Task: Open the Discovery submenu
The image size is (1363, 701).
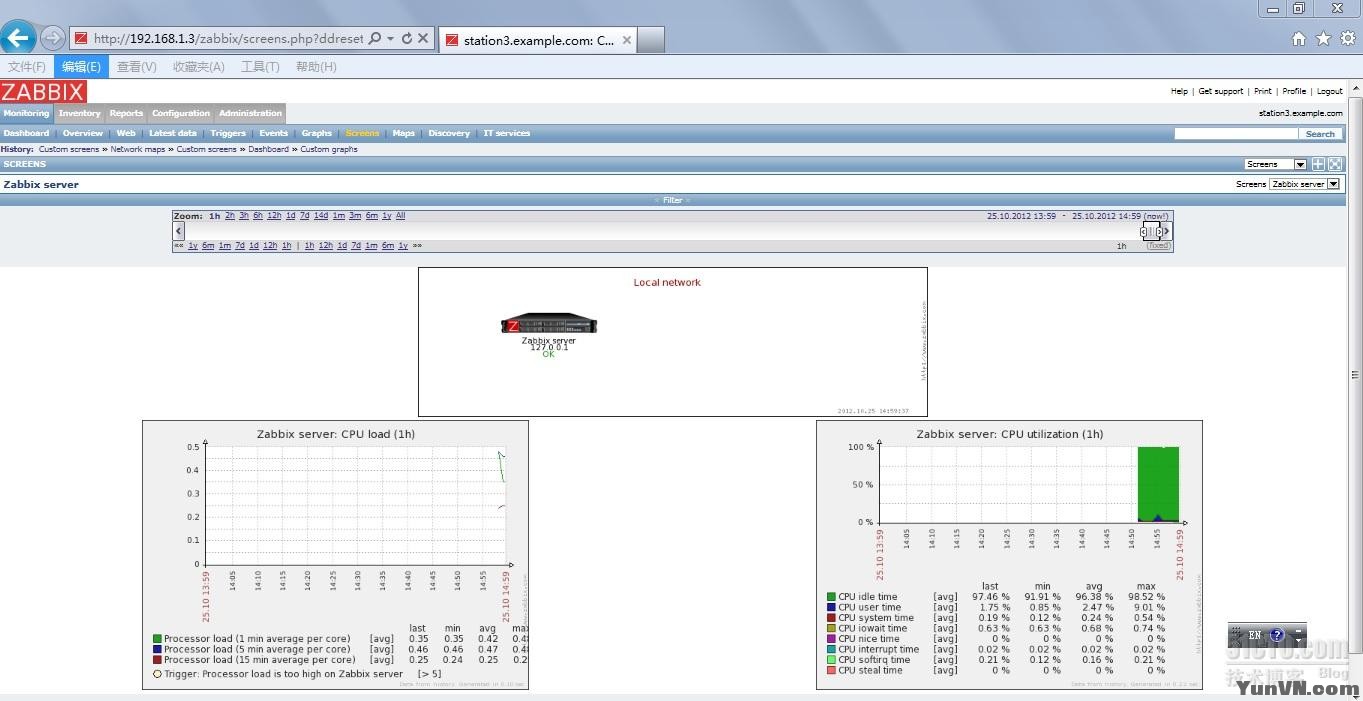Action: (449, 133)
